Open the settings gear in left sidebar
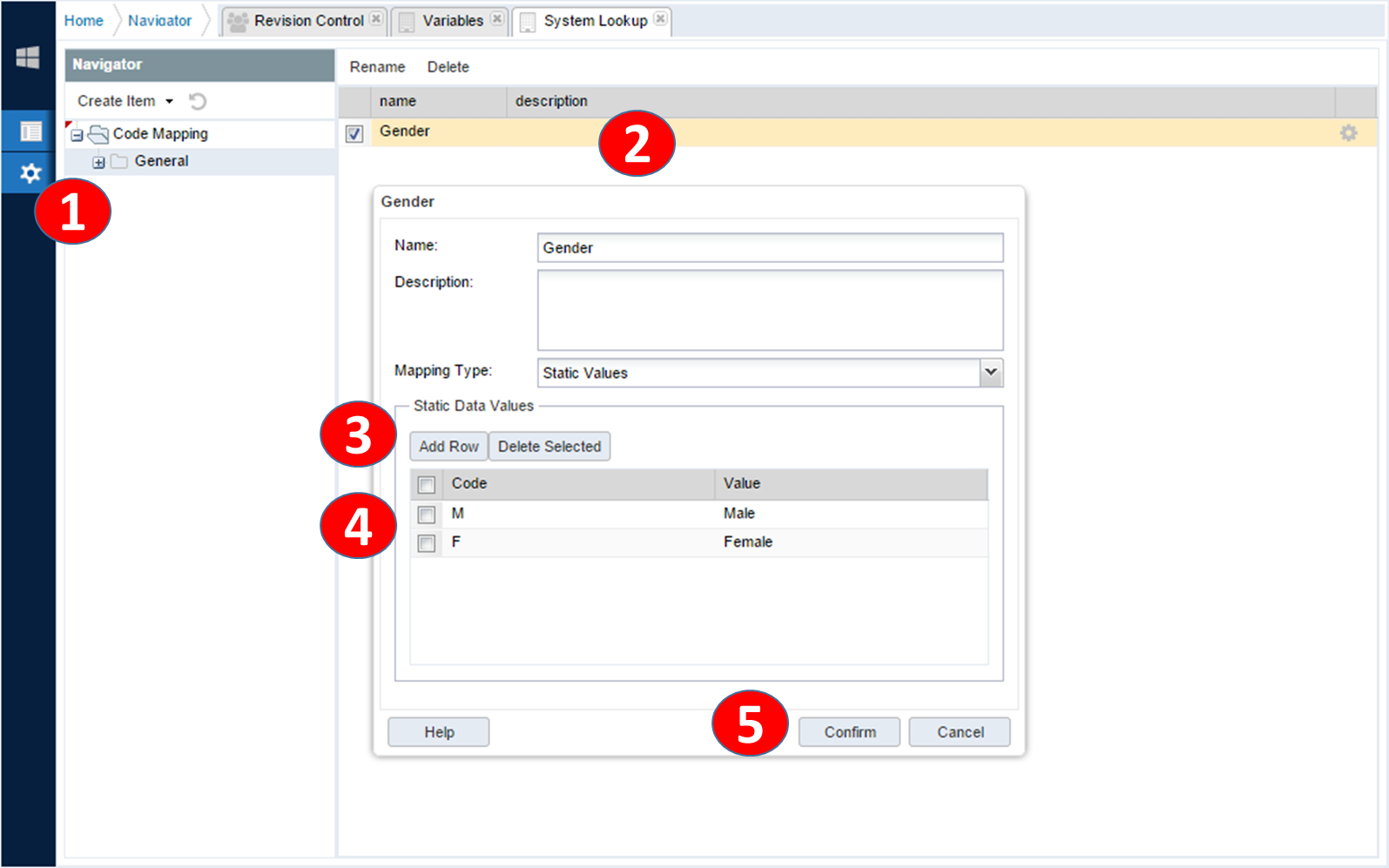Viewport: 1389px width, 868px height. coord(30,172)
